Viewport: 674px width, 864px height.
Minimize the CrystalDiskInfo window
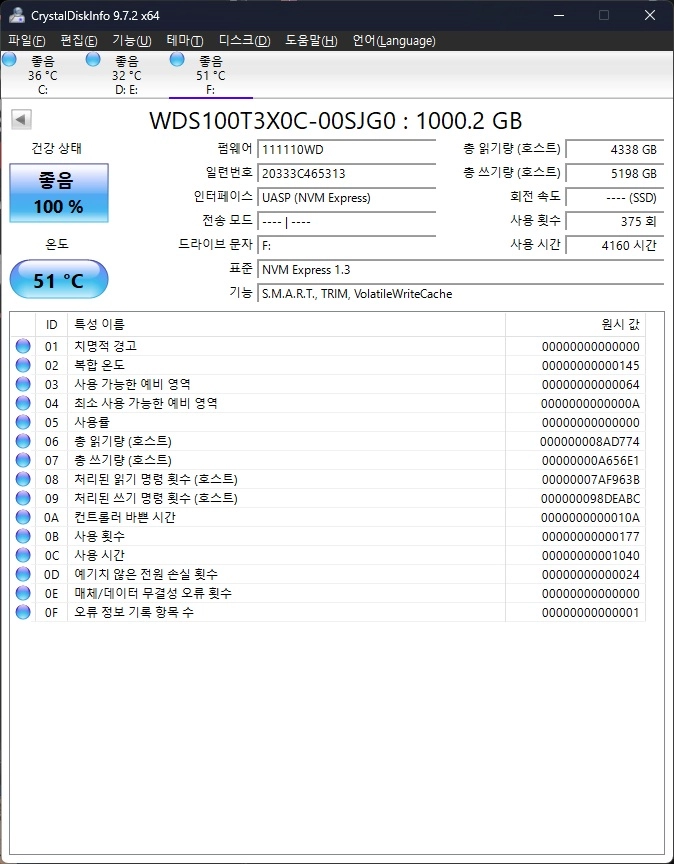tap(558, 15)
